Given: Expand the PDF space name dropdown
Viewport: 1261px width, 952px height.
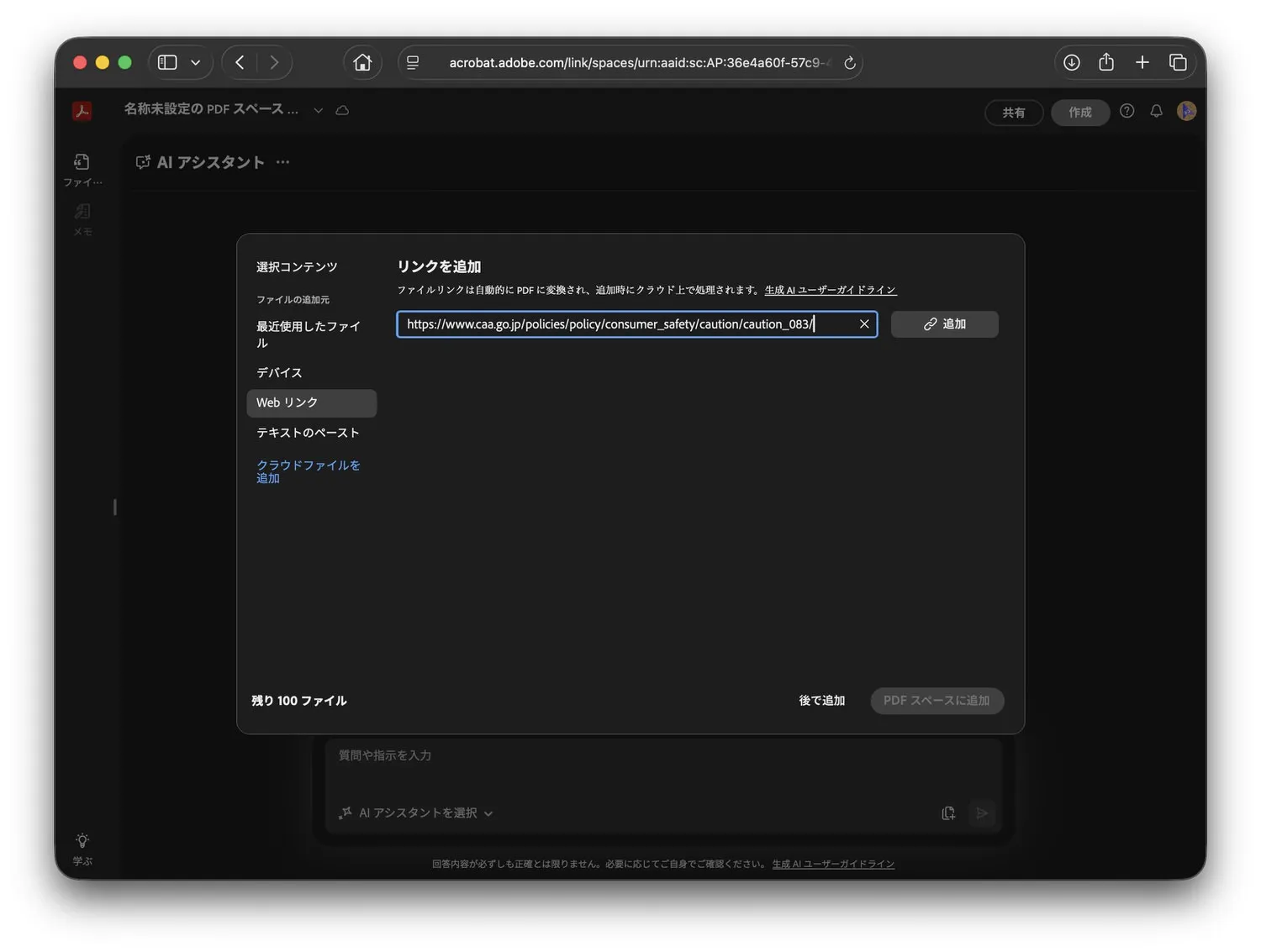Looking at the screenshot, I should tap(318, 110).
